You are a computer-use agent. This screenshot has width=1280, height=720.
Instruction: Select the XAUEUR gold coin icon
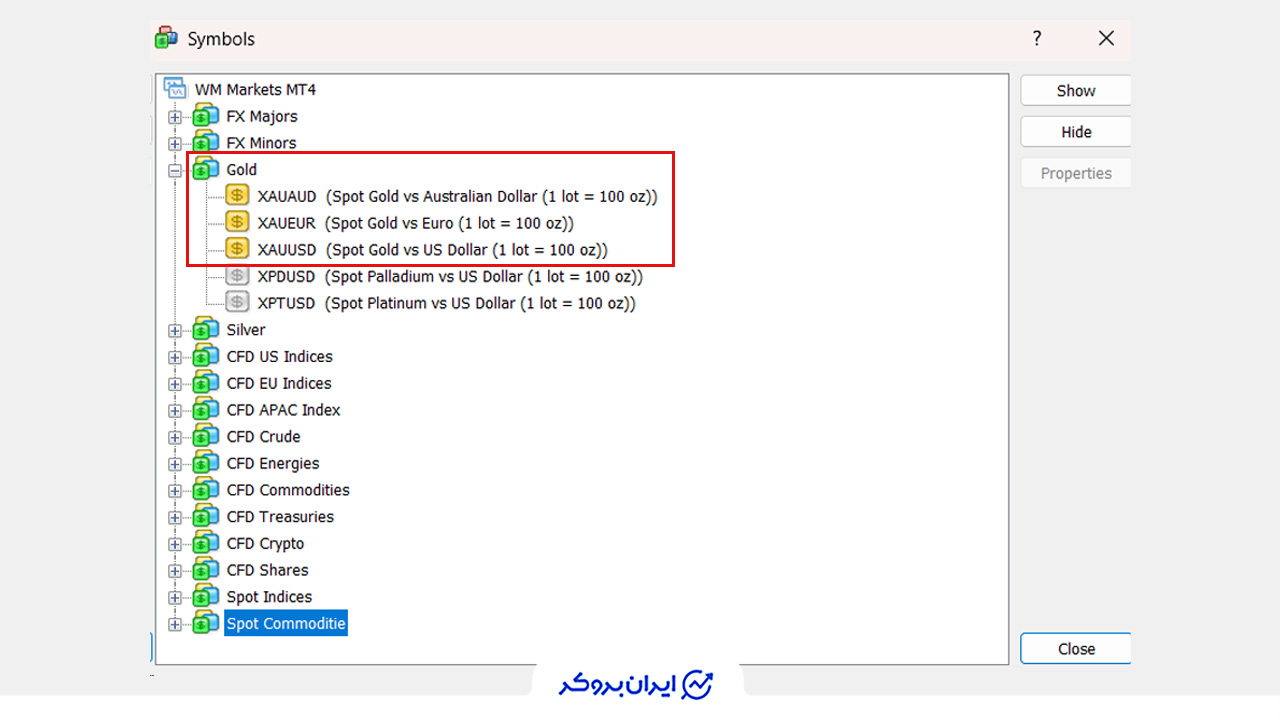click(237, 223)
